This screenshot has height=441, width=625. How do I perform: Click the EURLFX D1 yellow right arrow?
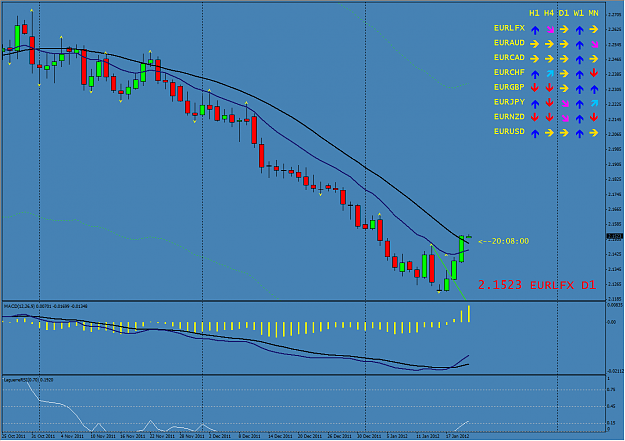[x=564, y=30]
